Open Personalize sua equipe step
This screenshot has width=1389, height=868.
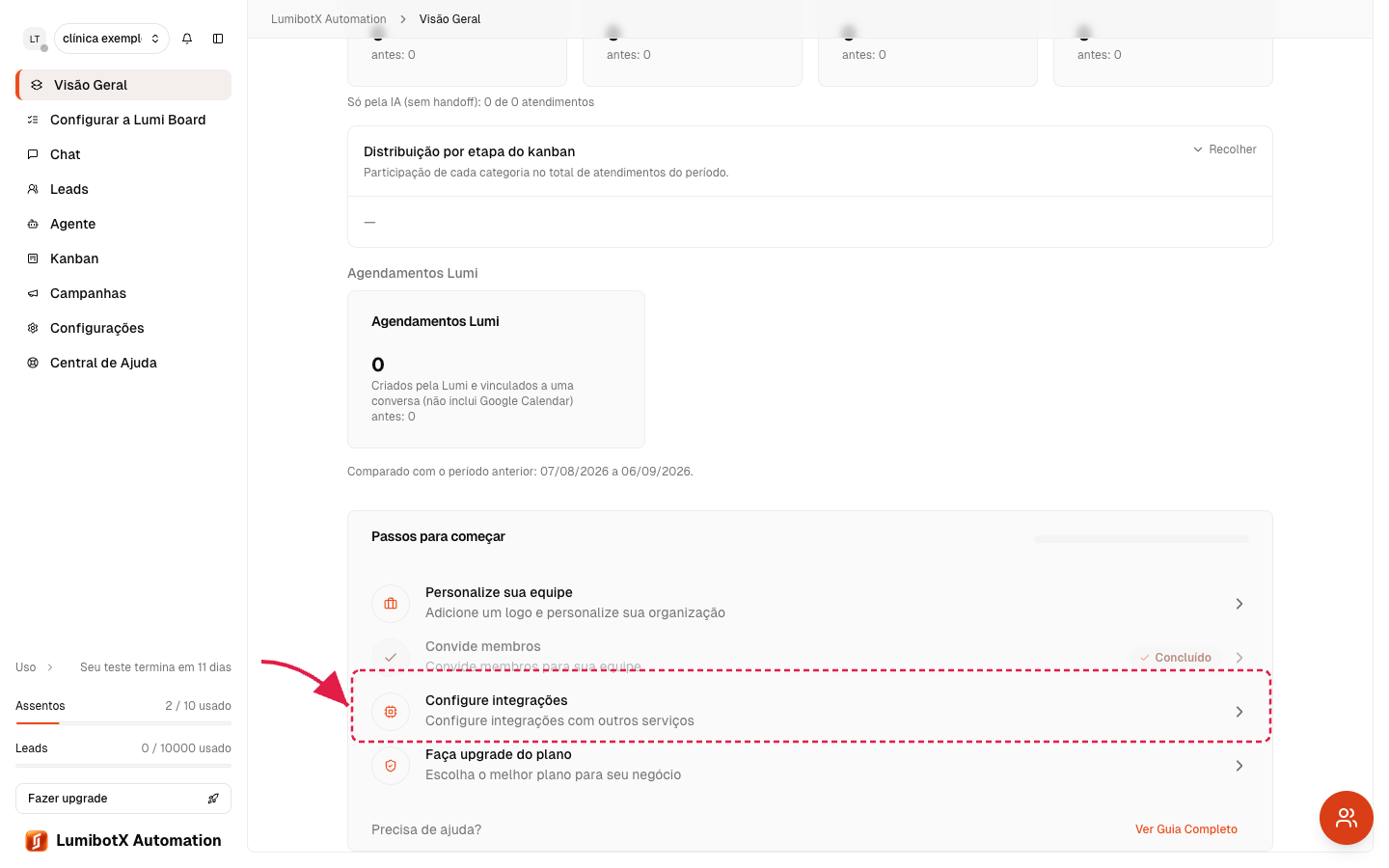(x=810, y=604)
